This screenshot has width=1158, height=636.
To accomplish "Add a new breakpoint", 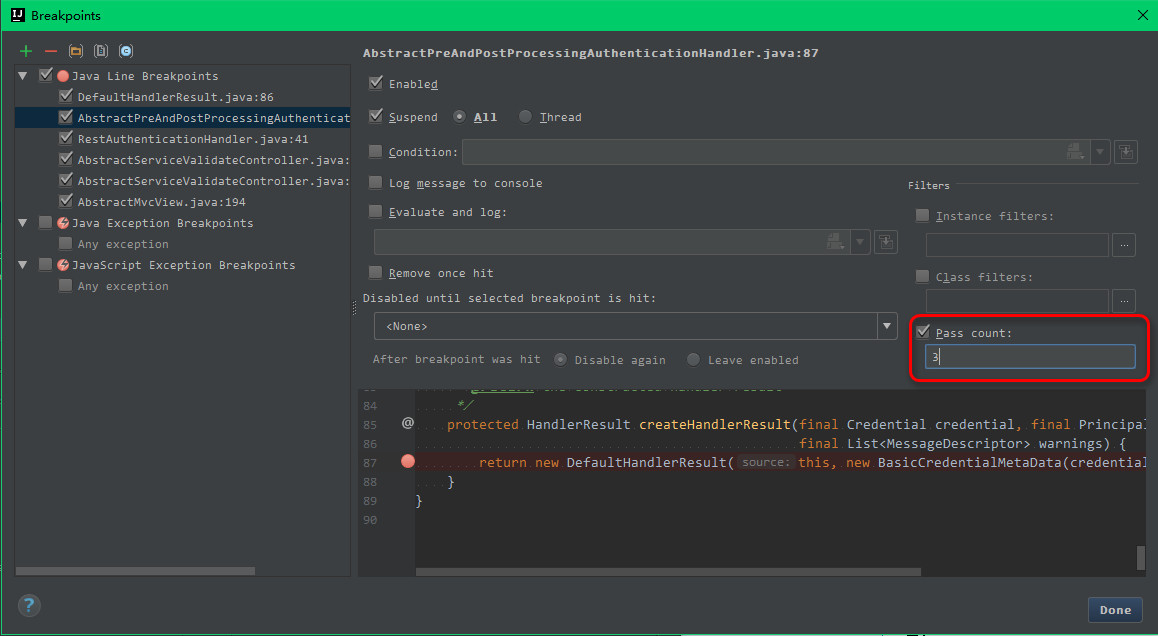I will click(25, 50).
